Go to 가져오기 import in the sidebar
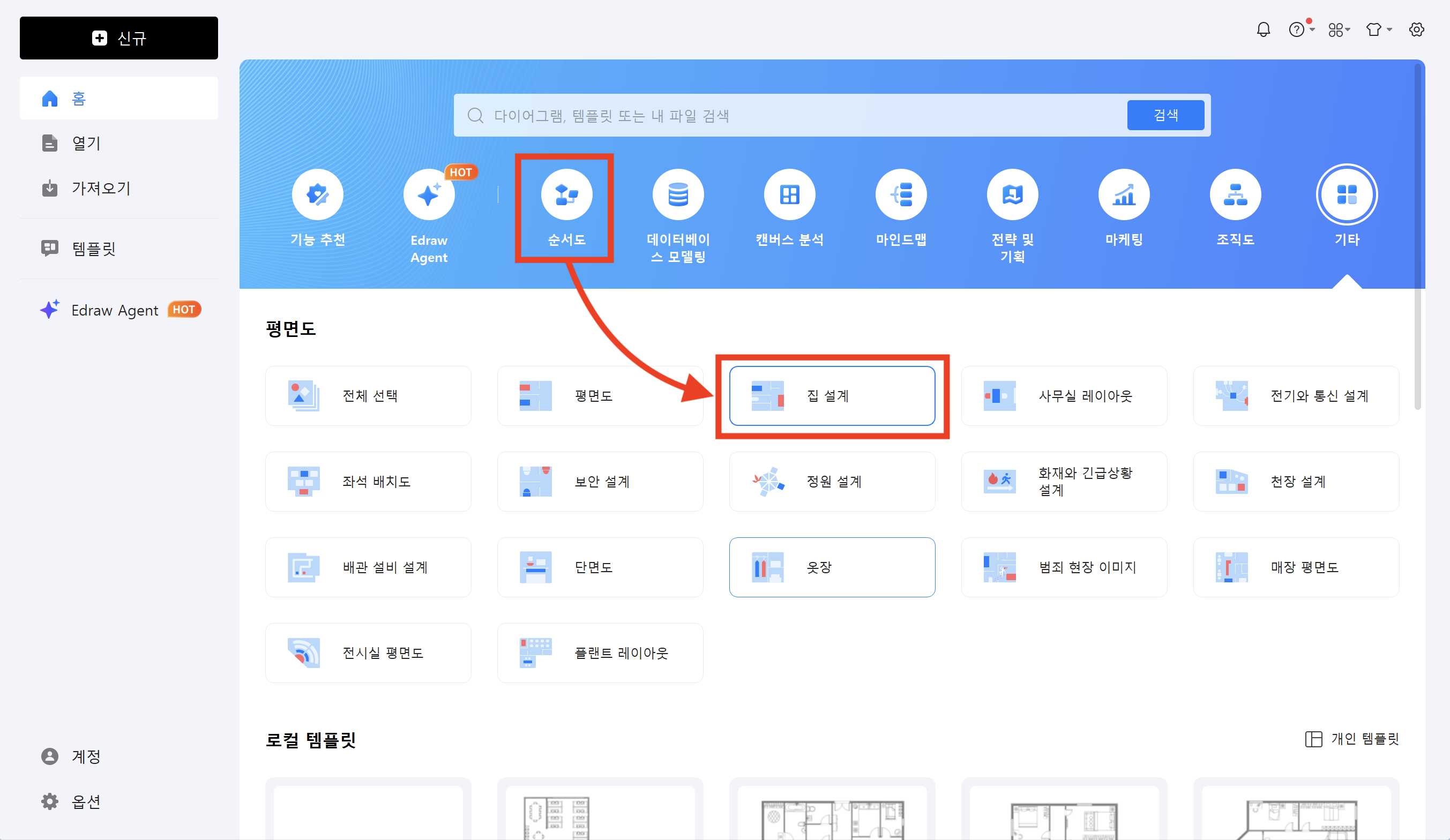 click(x=101, y=188)
